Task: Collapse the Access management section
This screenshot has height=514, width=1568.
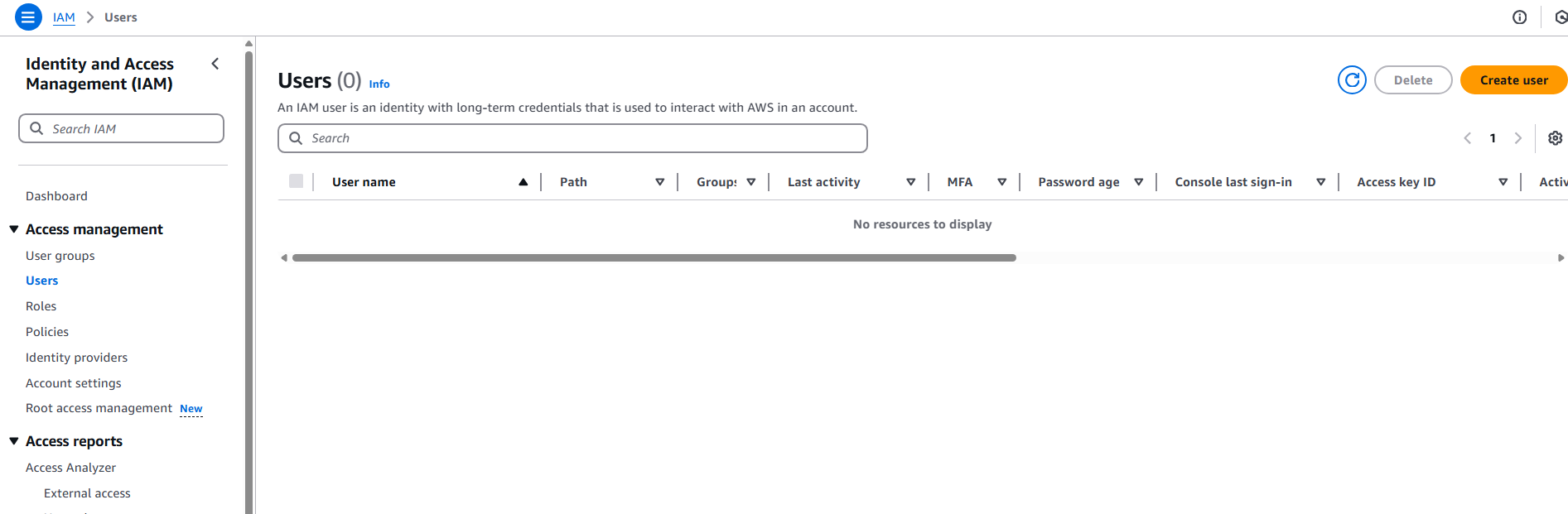Action: point(14,229)
